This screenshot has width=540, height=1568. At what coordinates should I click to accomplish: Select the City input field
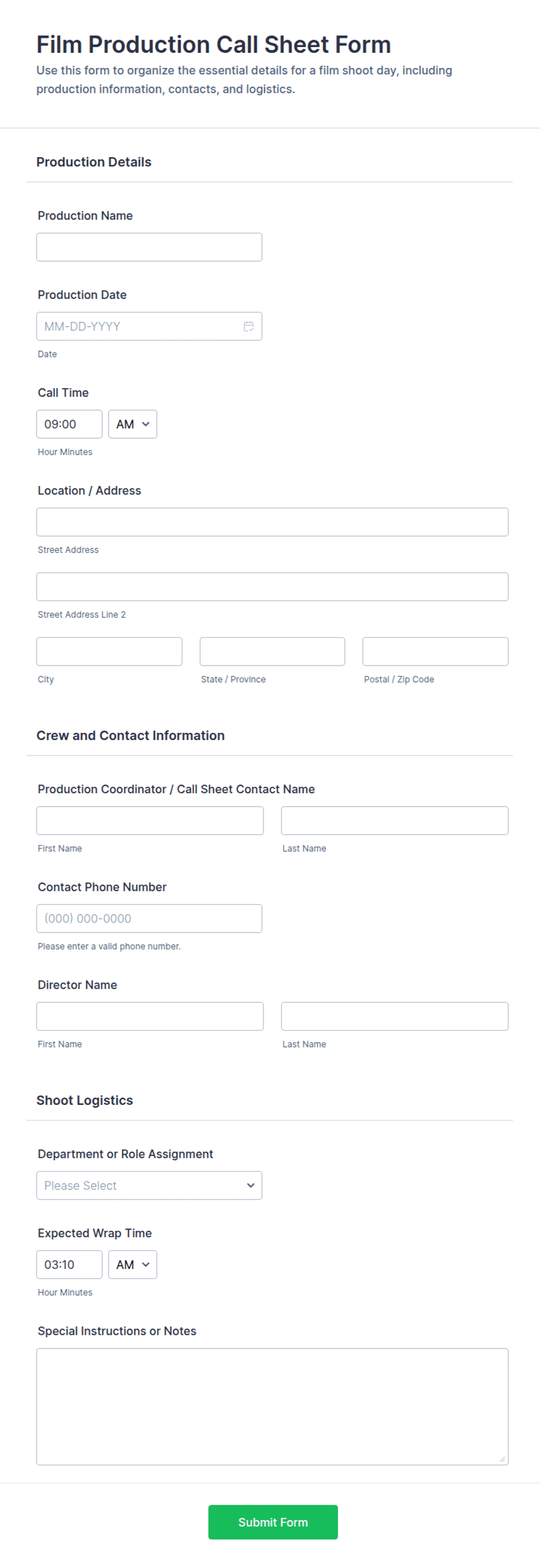coord(109,651)
